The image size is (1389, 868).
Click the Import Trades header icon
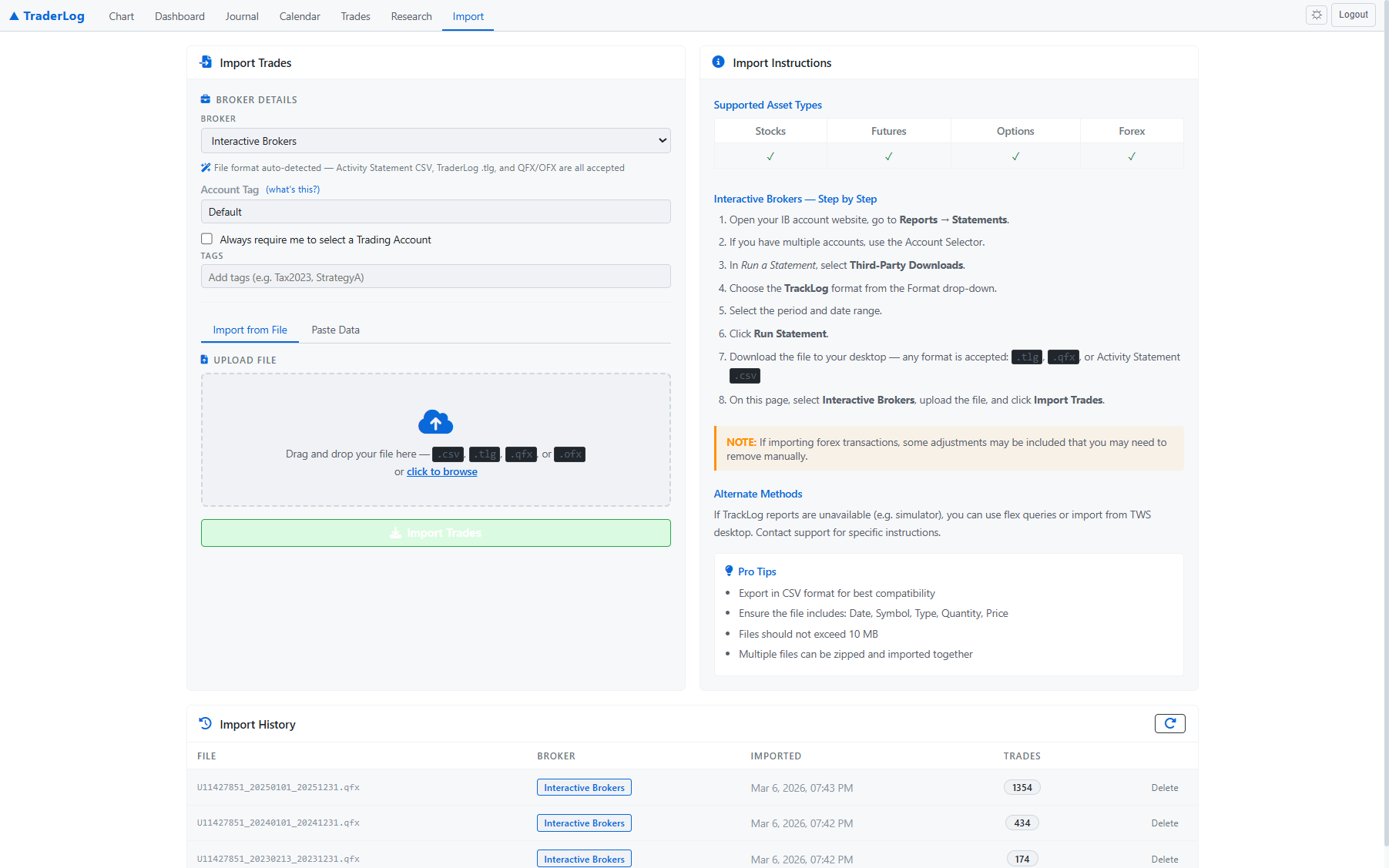pyautogui.click(x=206, y=62)
